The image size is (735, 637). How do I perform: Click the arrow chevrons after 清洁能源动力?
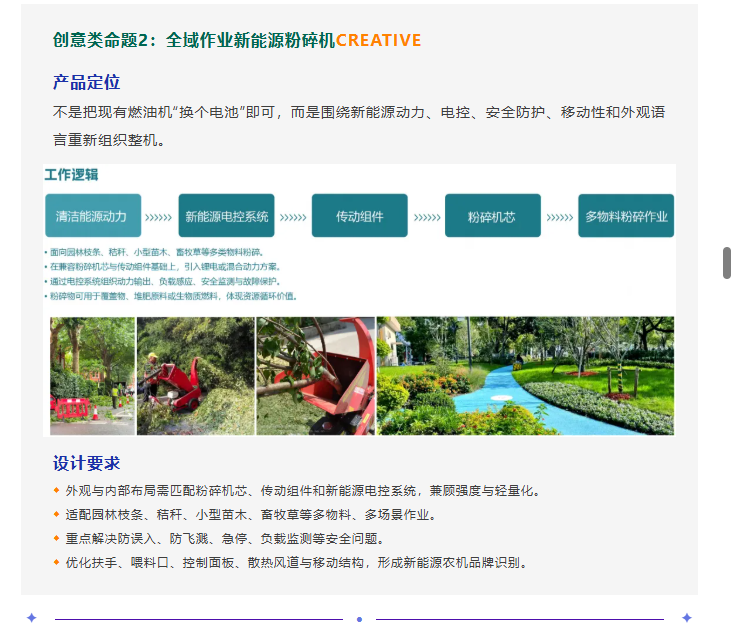coord(158,217)
